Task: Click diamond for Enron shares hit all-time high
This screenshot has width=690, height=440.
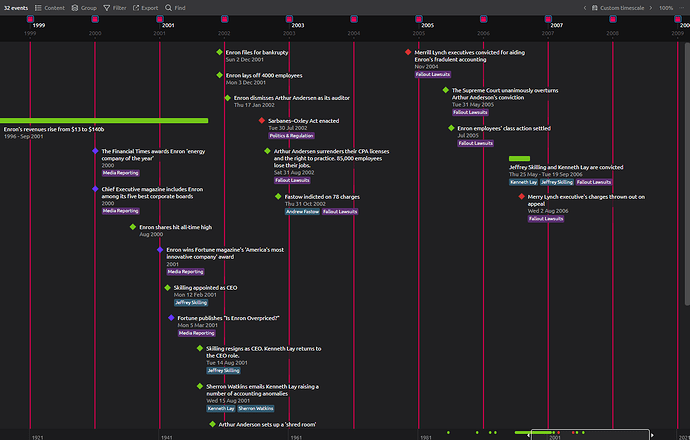Action: click(x=133, y=227)
